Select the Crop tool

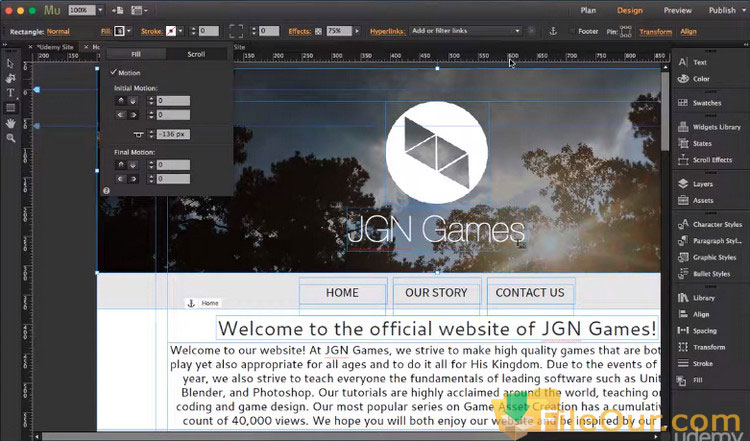point(10,78)
